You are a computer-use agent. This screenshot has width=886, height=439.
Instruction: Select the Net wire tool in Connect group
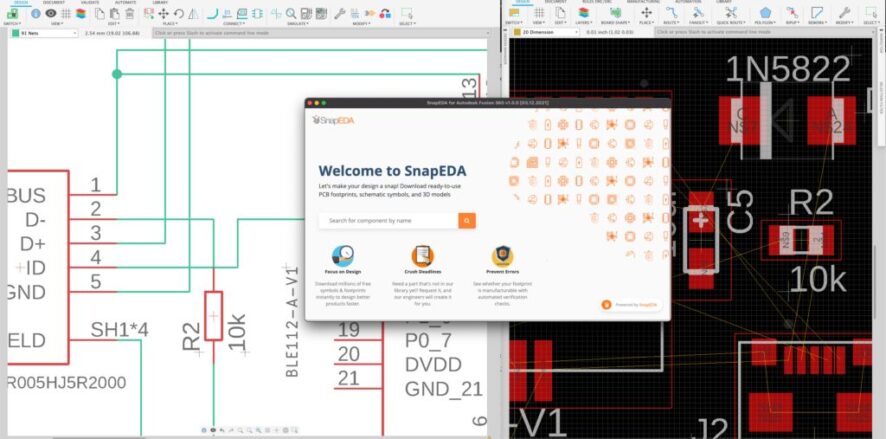pyautogui.click(x=212, y=13)
